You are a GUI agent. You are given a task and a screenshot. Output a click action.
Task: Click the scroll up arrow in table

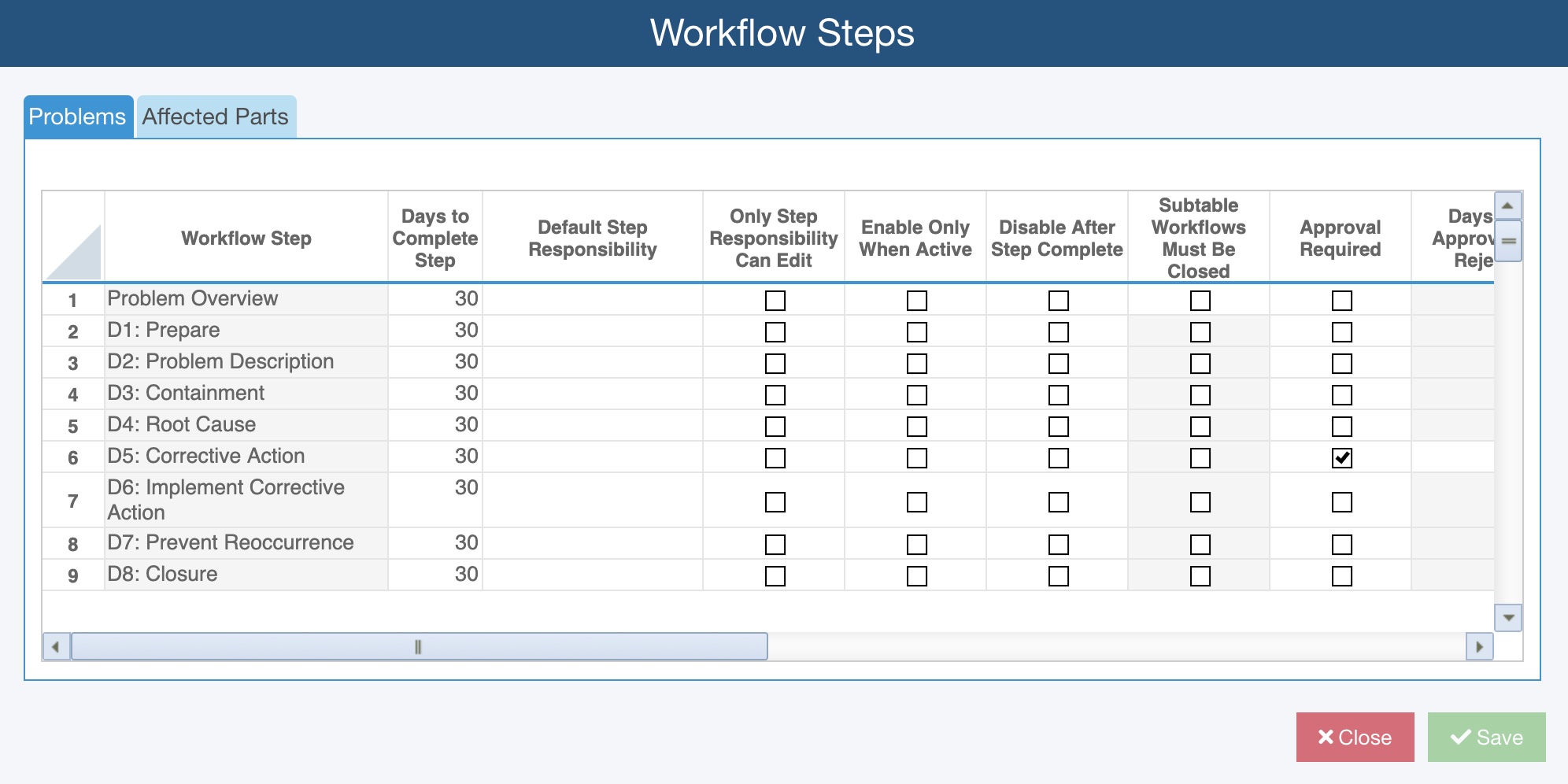(1507, 205)
